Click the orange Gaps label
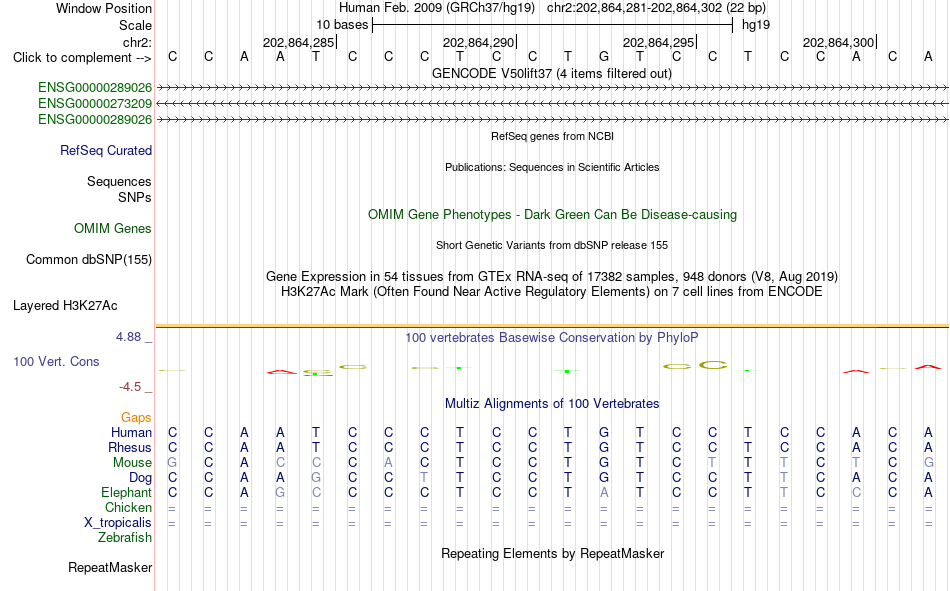The image size is (950, 591). (x=136, y=417)
